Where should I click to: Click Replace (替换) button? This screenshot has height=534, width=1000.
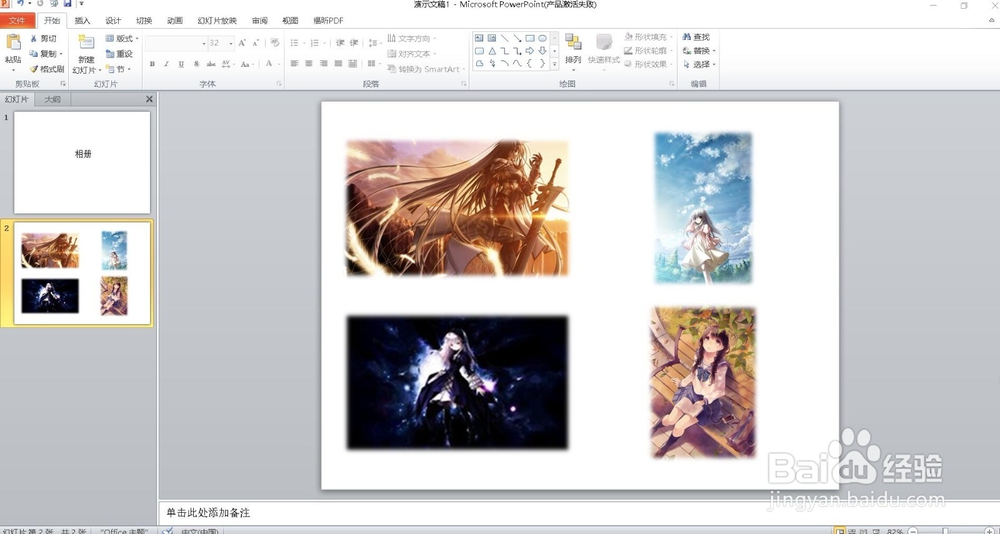[699, 50]
